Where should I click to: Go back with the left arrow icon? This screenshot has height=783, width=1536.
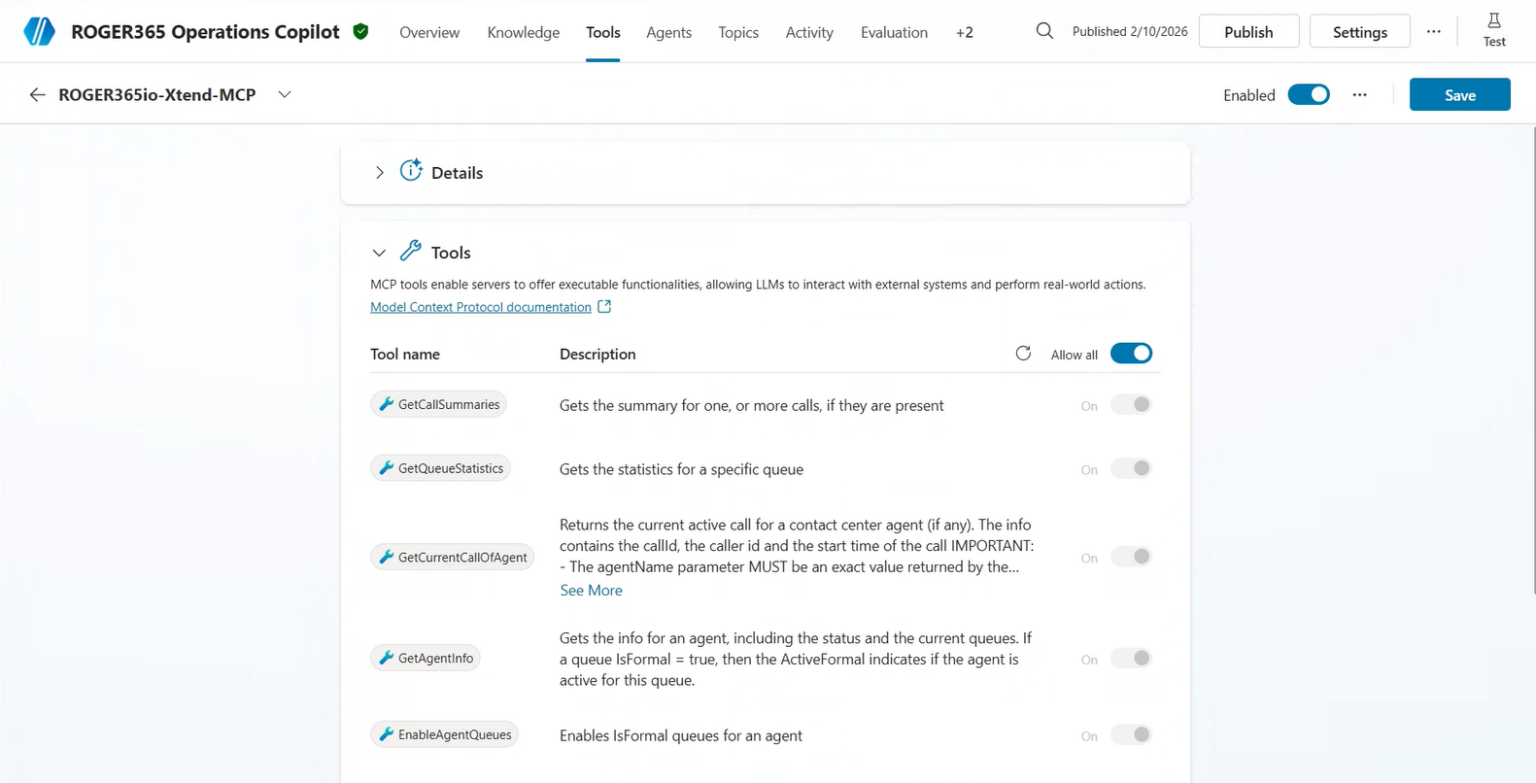tap(38, 94)
